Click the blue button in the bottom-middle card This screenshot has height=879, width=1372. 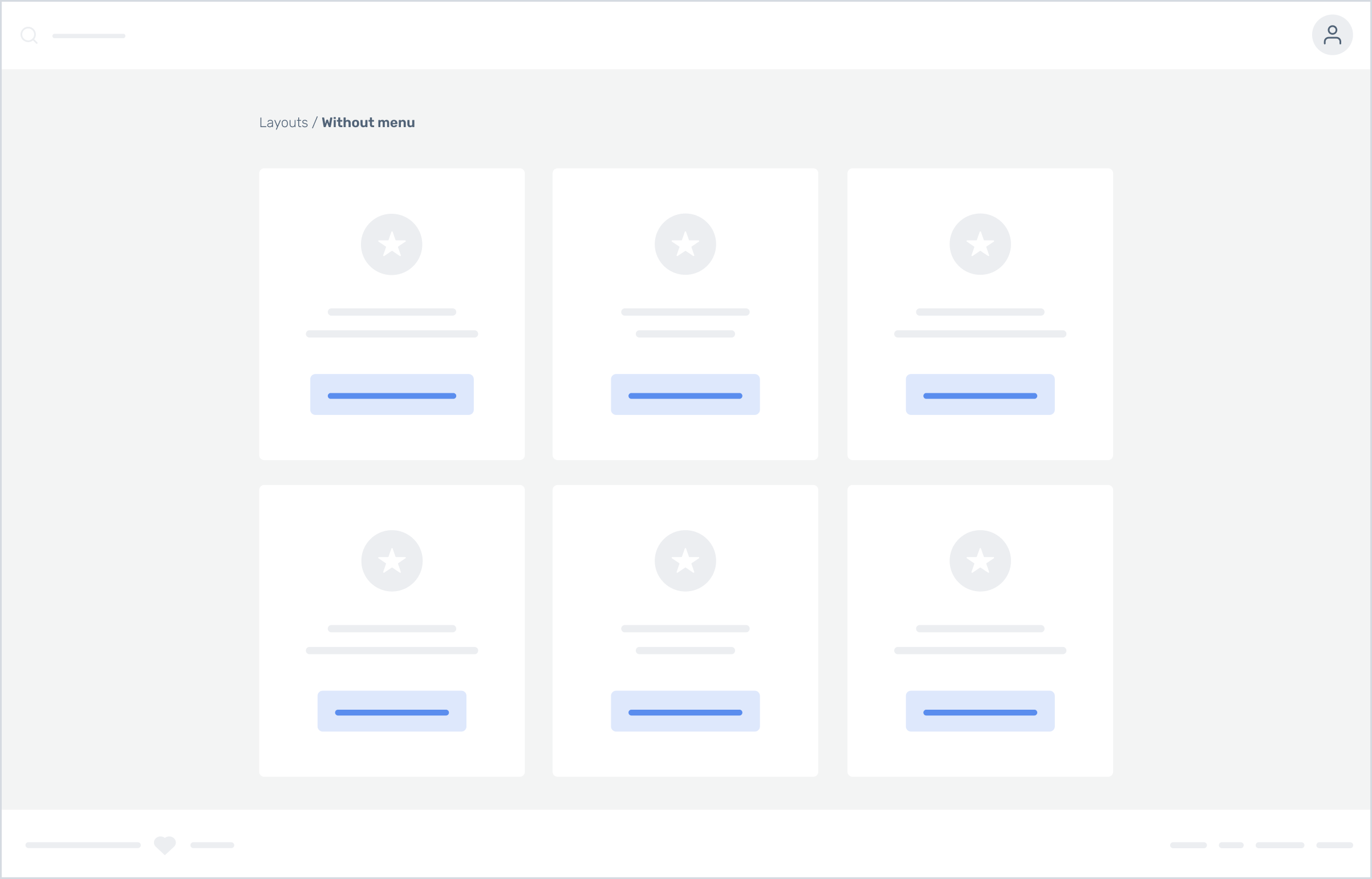click(x=685, y=711)
